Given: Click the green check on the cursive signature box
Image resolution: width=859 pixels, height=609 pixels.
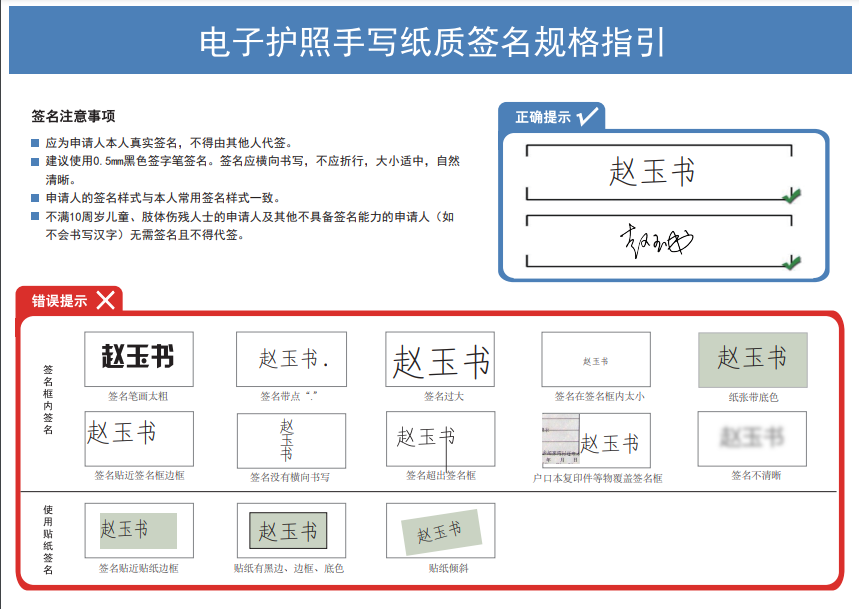Looking at the screenshot, I should tap(792, 262).
